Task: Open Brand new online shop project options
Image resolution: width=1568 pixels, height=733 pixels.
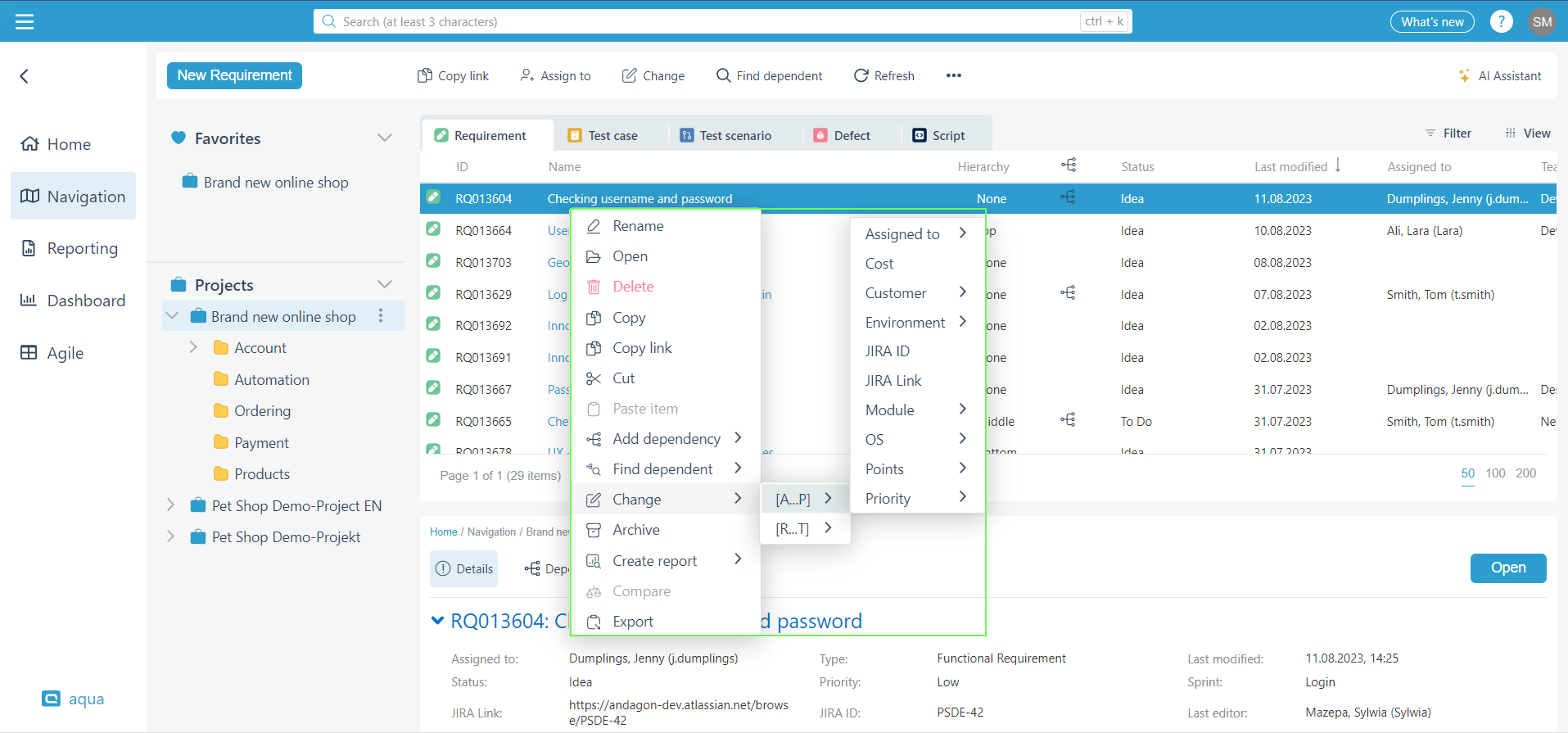Action: 381,316
